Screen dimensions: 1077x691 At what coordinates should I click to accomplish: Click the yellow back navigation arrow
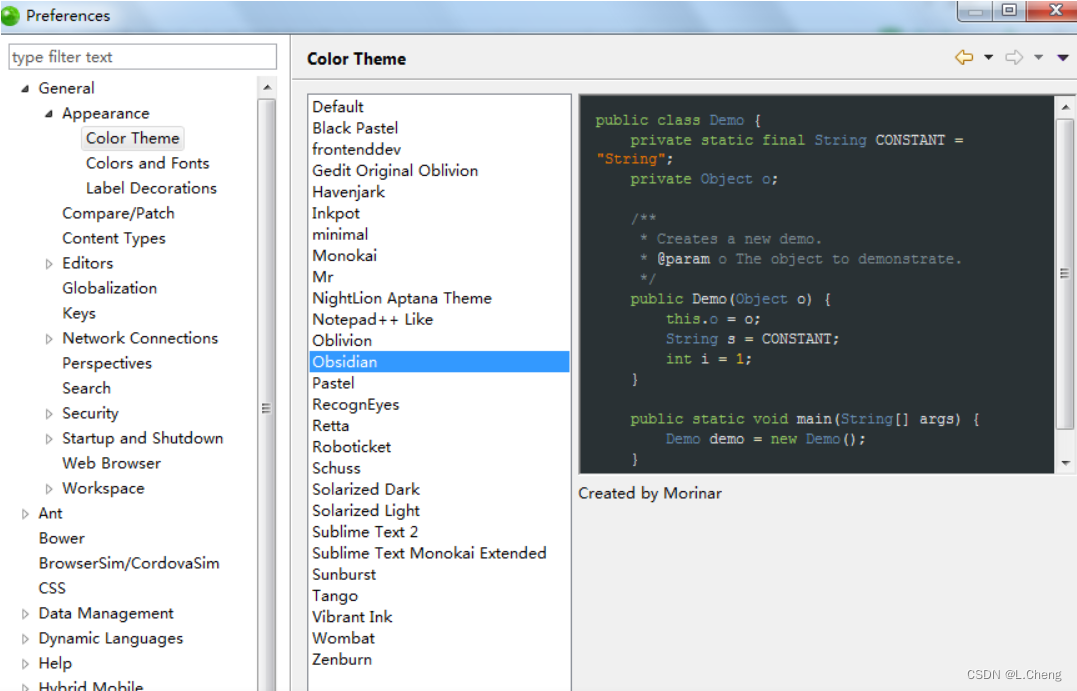click(962, 58)
